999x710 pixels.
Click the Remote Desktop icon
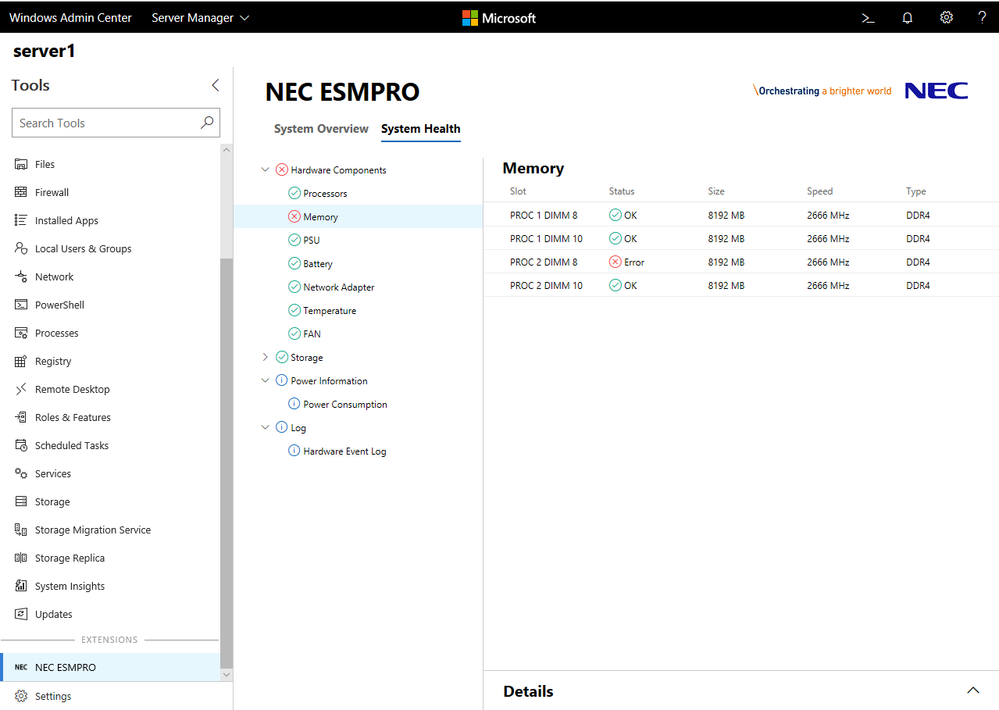pos(21,389)
